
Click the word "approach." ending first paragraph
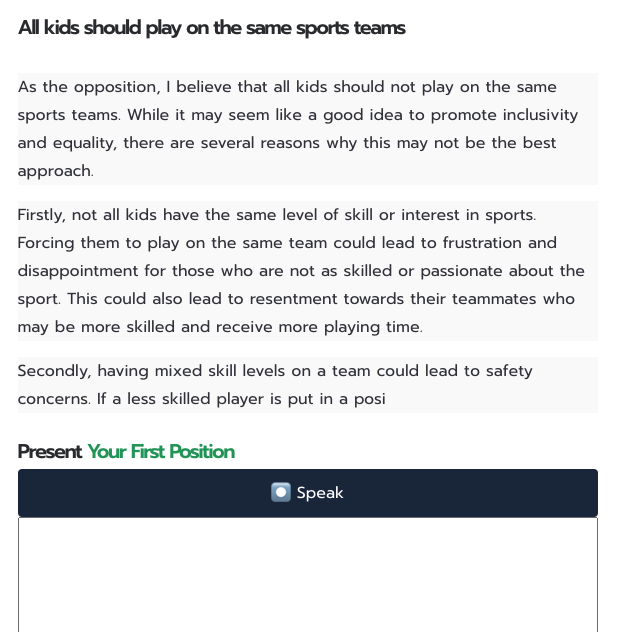click(x=56, y=171)
